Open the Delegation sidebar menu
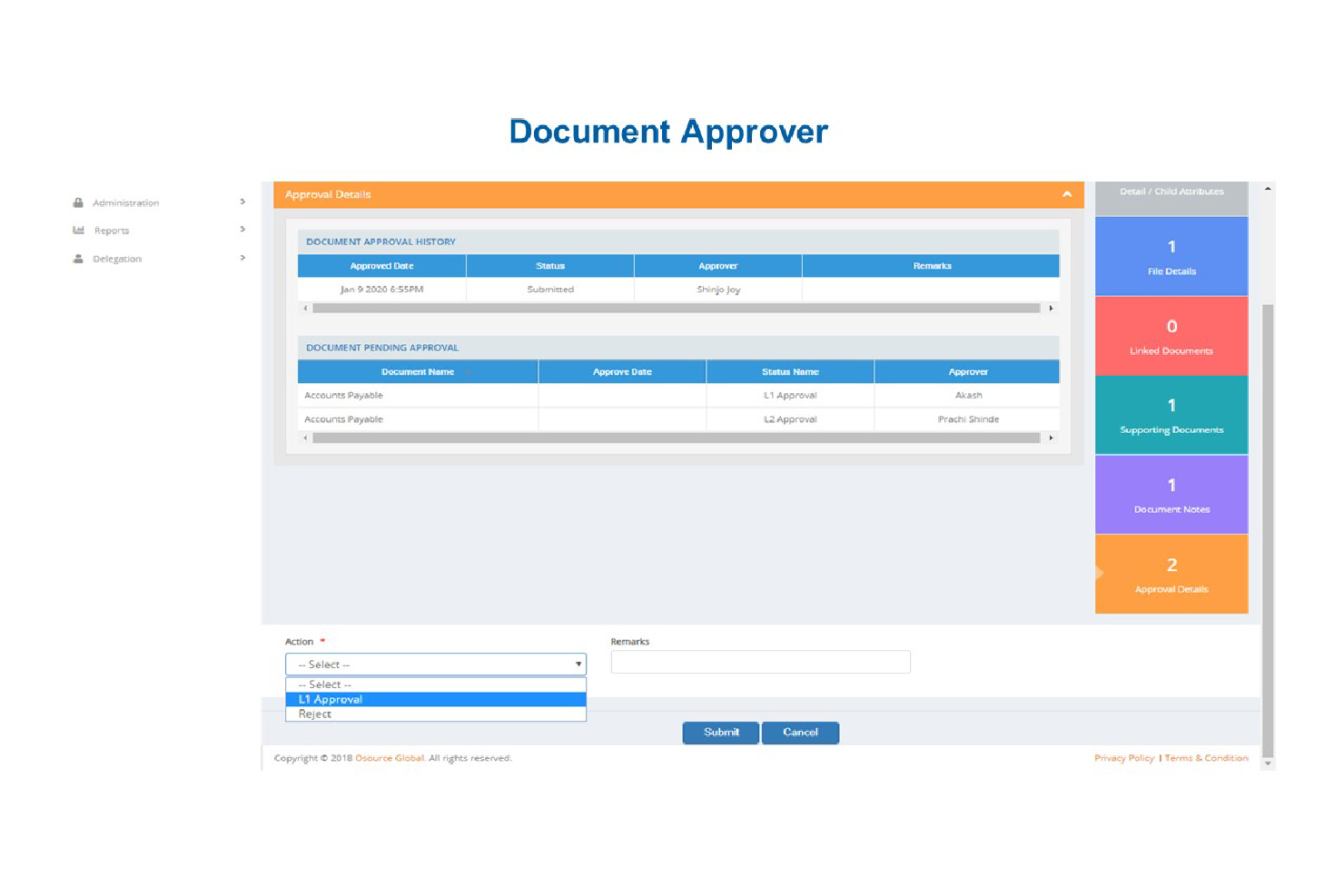Image resolution: width=1344 pixels, height=896 pixels. pos(117,259)
